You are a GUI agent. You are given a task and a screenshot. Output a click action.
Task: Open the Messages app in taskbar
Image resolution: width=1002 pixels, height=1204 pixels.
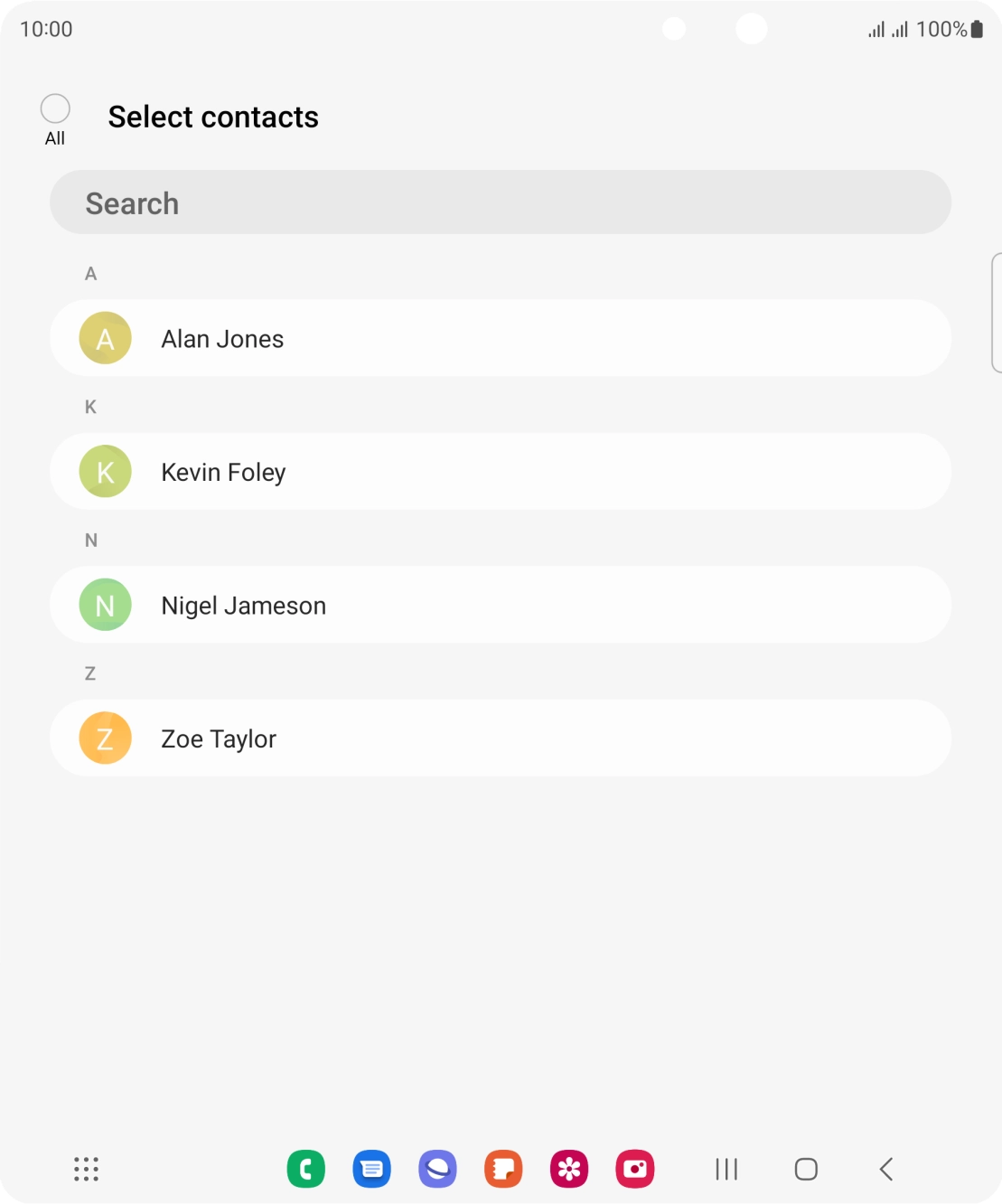[371, 1169]
